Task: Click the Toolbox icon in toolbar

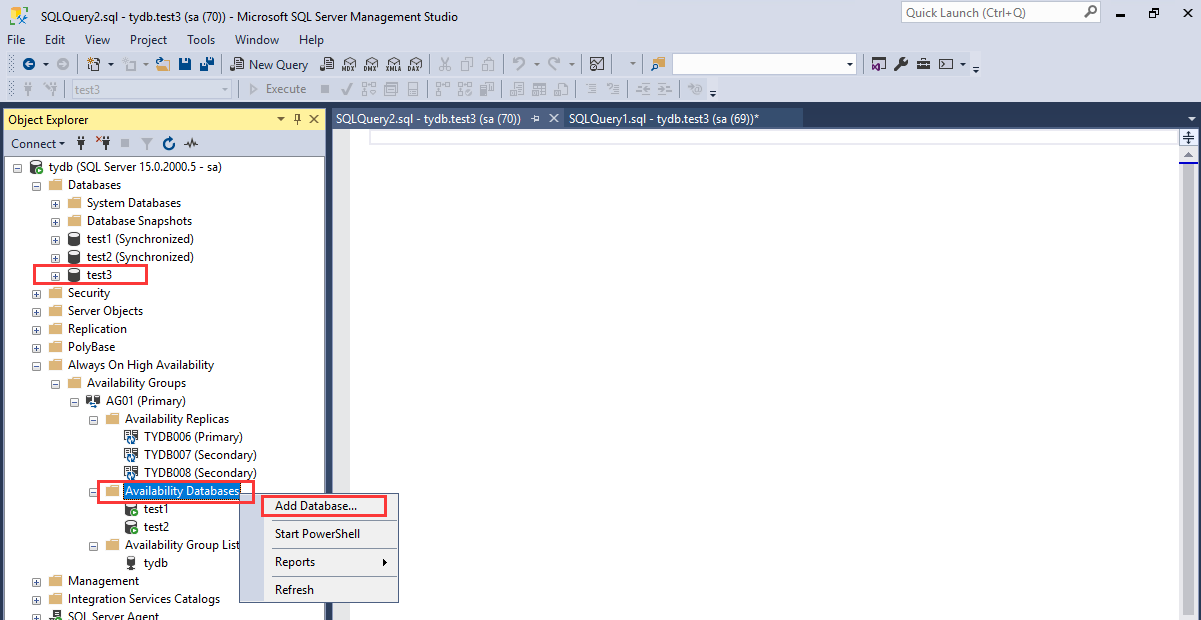Action: [921, 64]
